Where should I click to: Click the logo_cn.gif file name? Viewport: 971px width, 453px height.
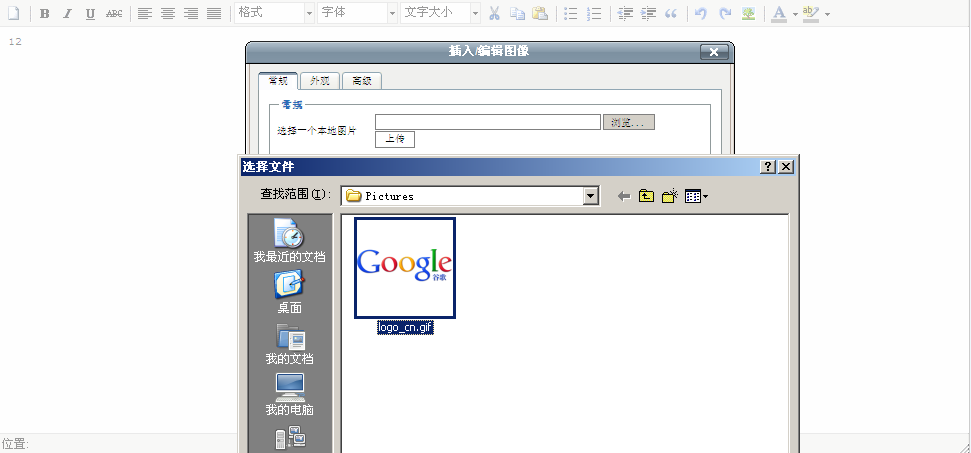[x=405, y=327]
